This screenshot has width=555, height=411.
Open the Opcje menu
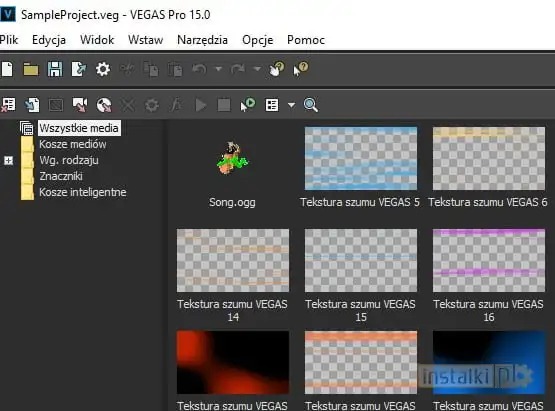[258, 40]
